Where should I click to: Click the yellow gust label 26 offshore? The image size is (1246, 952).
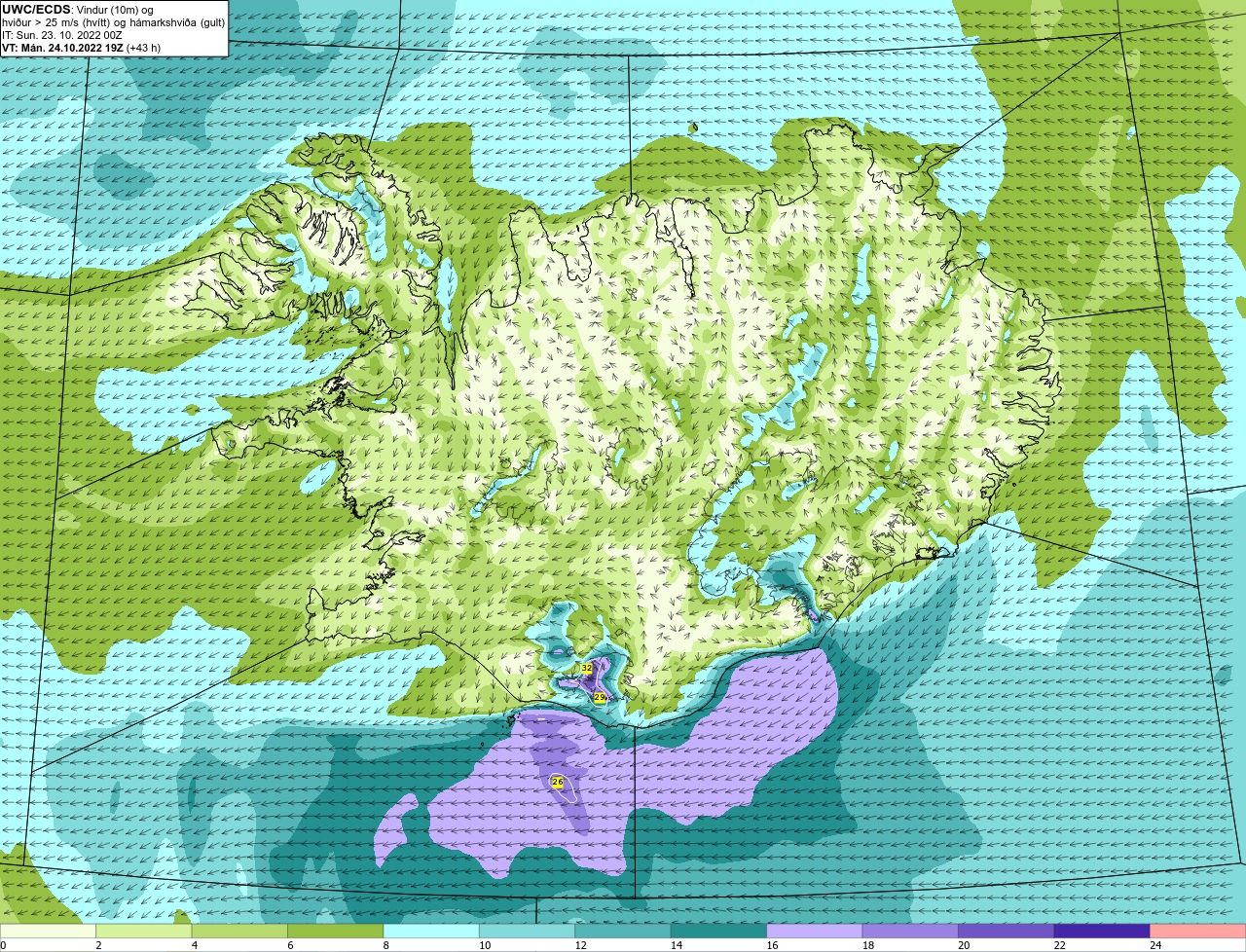pyautogui.click(x=557, y=781)
